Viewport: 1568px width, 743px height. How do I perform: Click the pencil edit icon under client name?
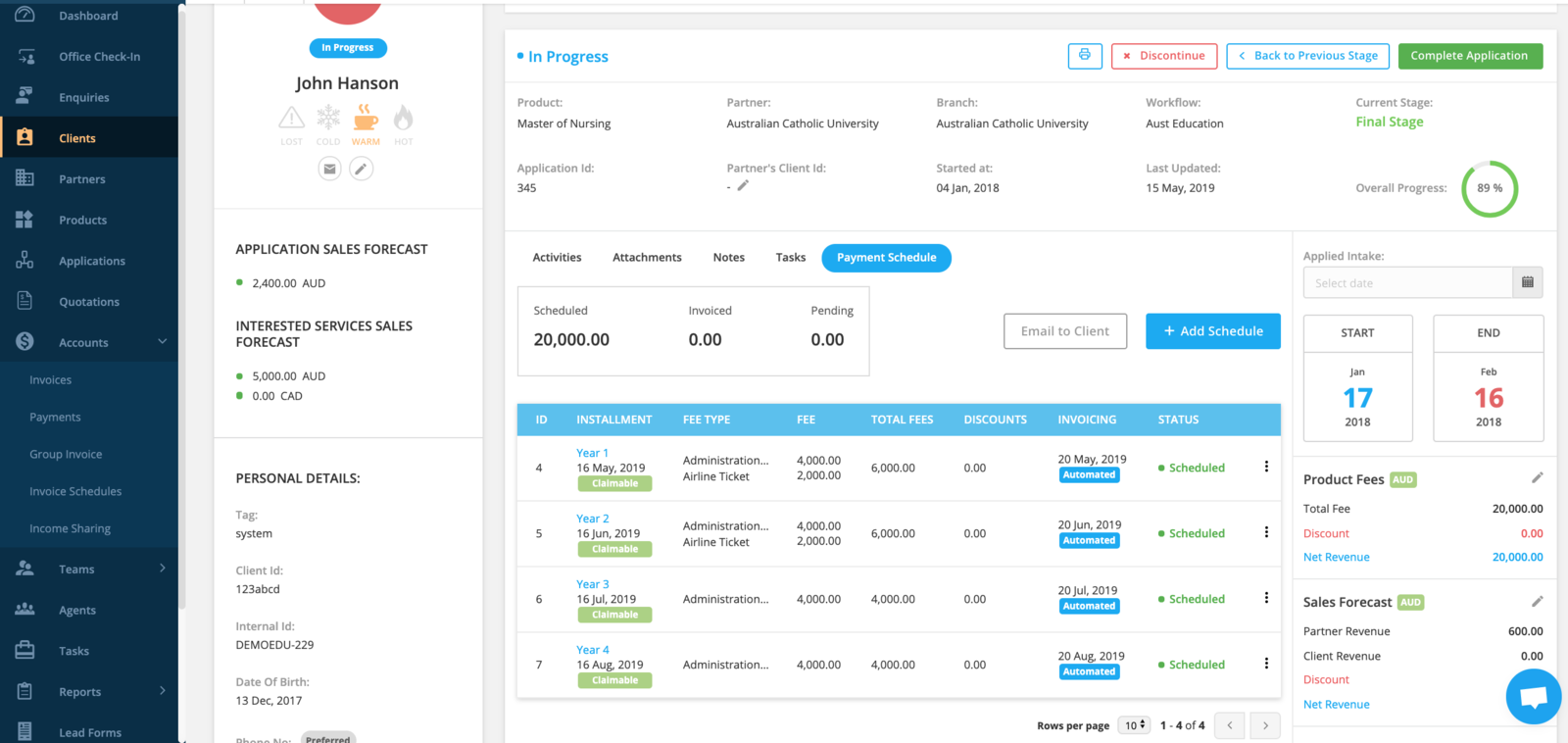(362, 169)
